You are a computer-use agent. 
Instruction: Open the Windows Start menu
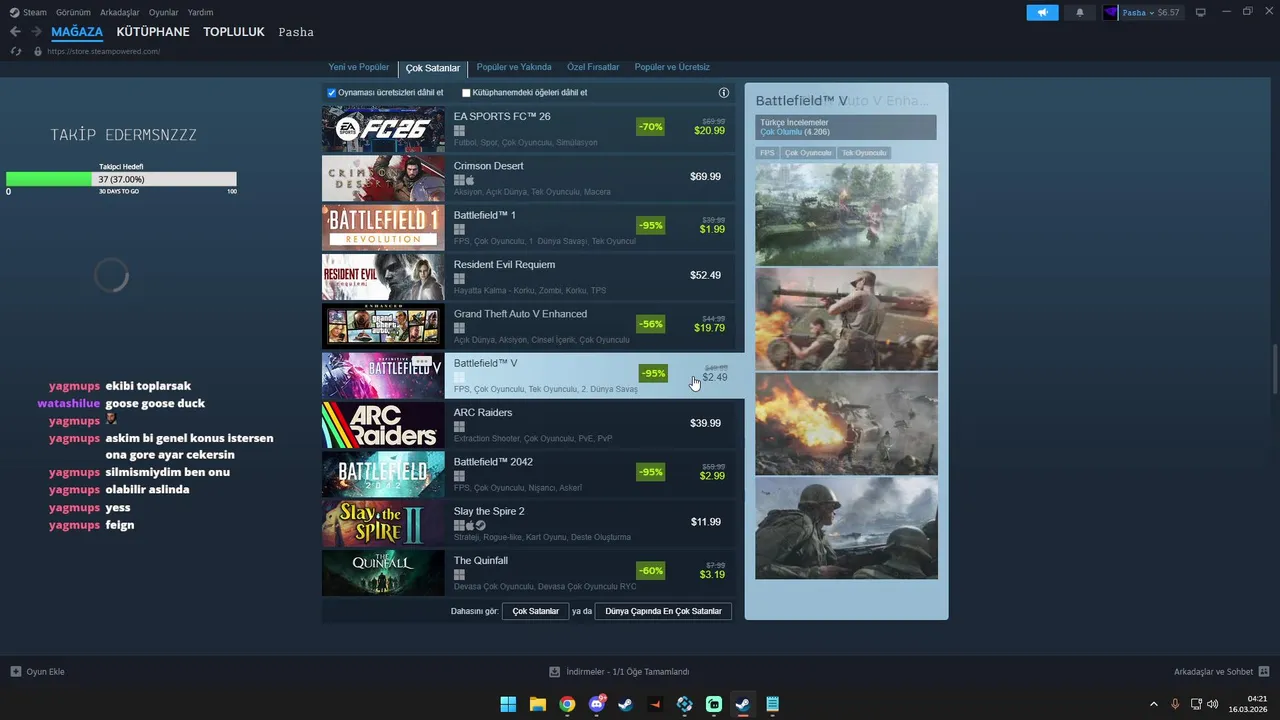(x=508, y=704)
